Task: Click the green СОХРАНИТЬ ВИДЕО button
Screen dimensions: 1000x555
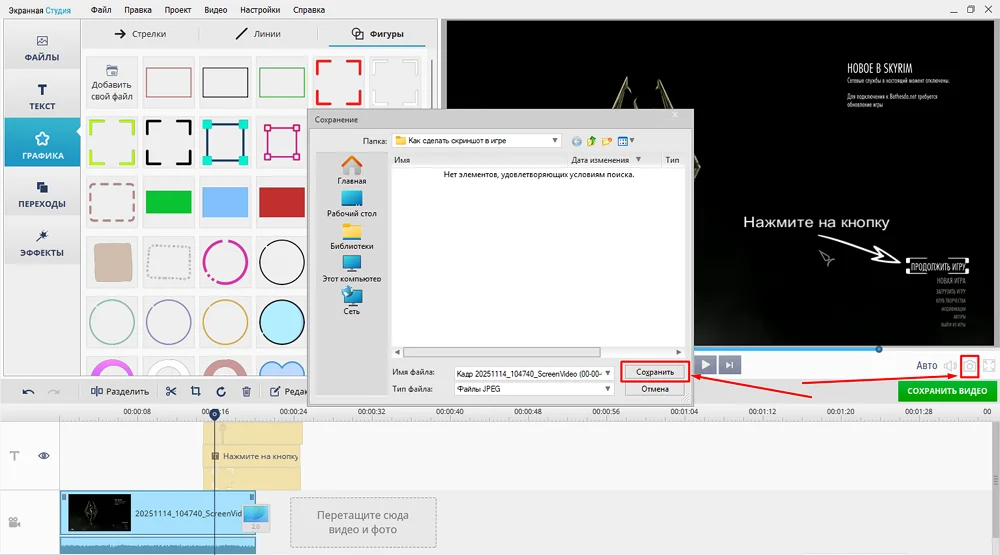Action: coord(947,391)
